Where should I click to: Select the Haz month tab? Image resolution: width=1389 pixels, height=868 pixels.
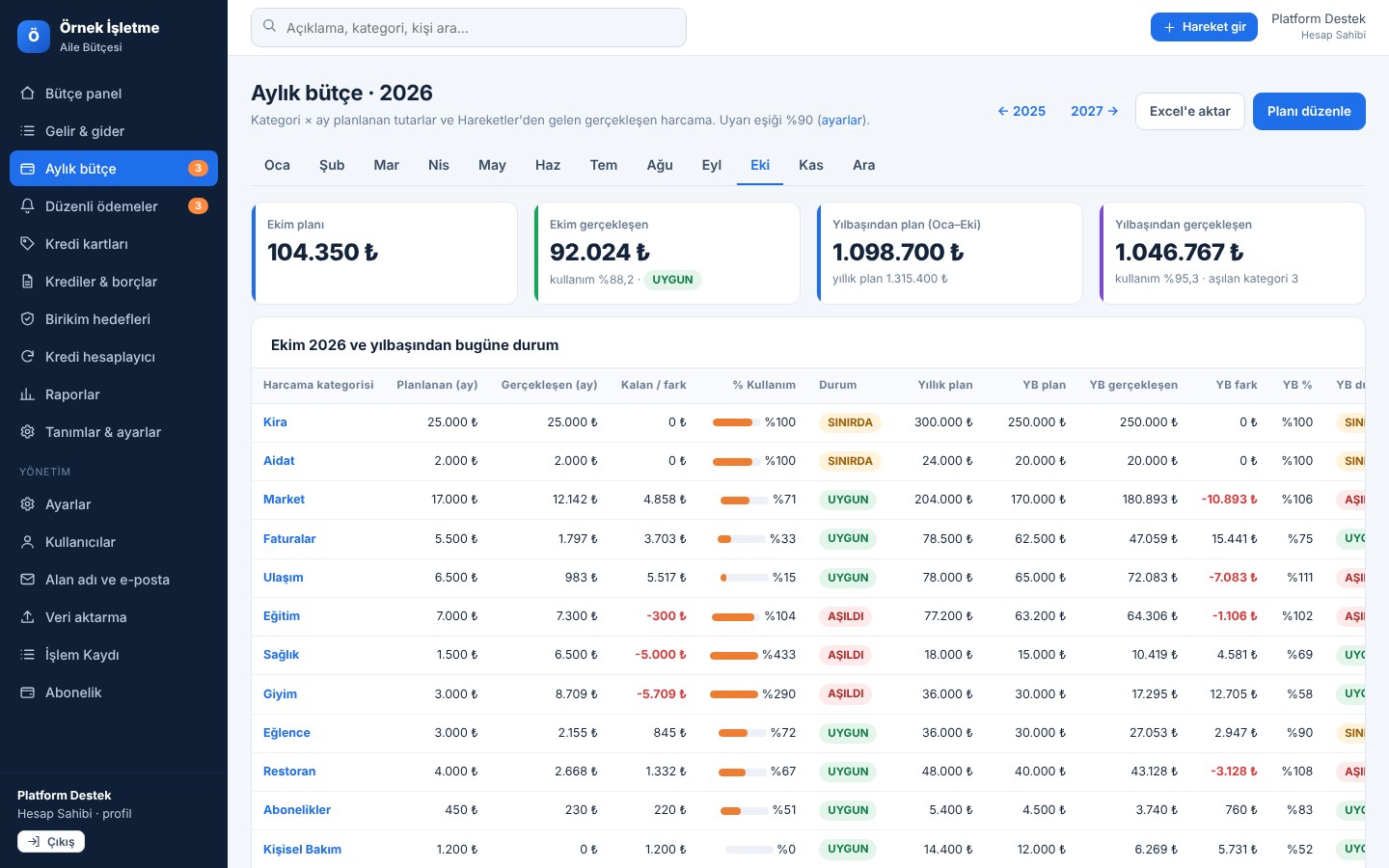point(548,165)
